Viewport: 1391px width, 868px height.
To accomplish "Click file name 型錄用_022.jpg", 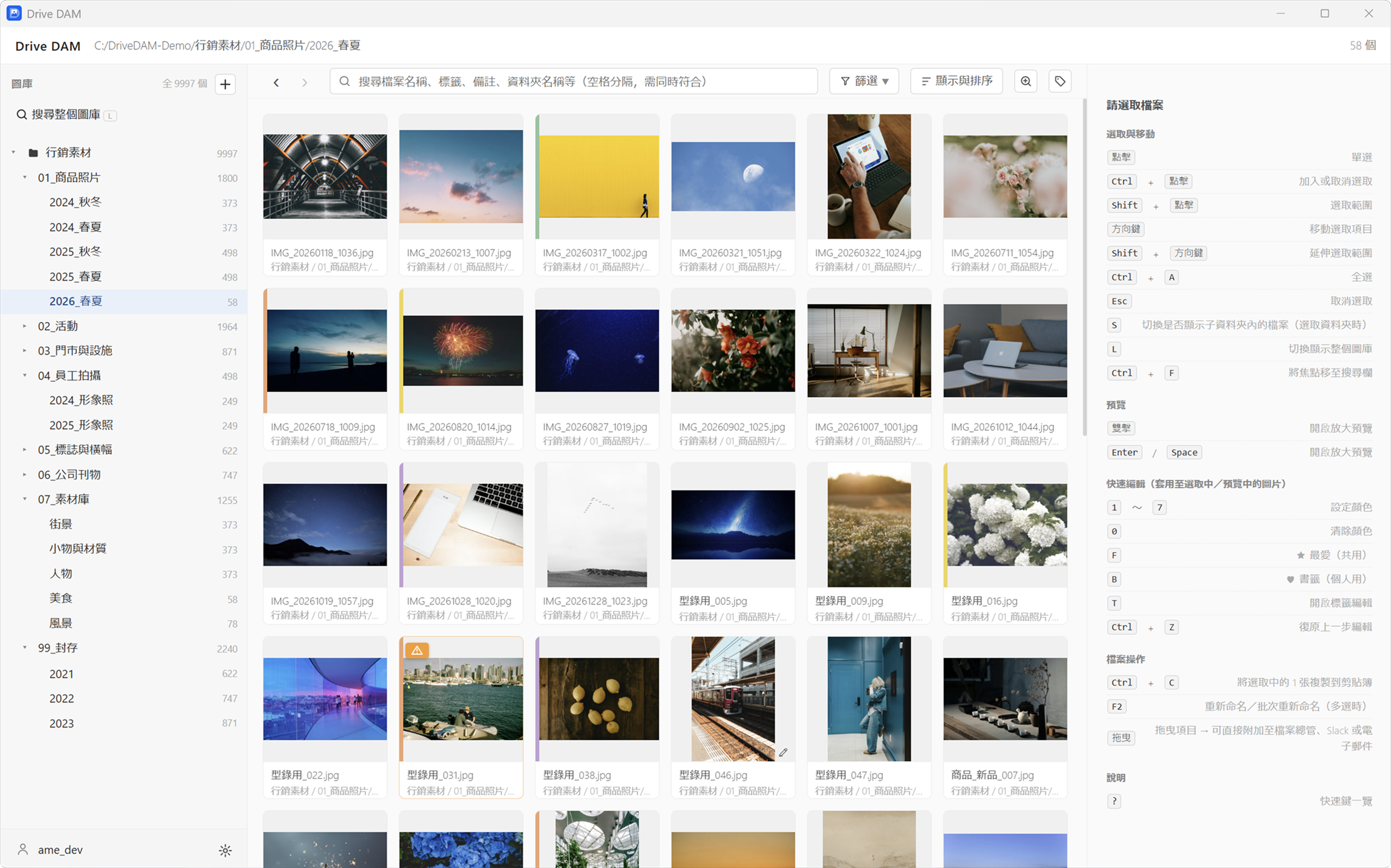I will (305, 775).
